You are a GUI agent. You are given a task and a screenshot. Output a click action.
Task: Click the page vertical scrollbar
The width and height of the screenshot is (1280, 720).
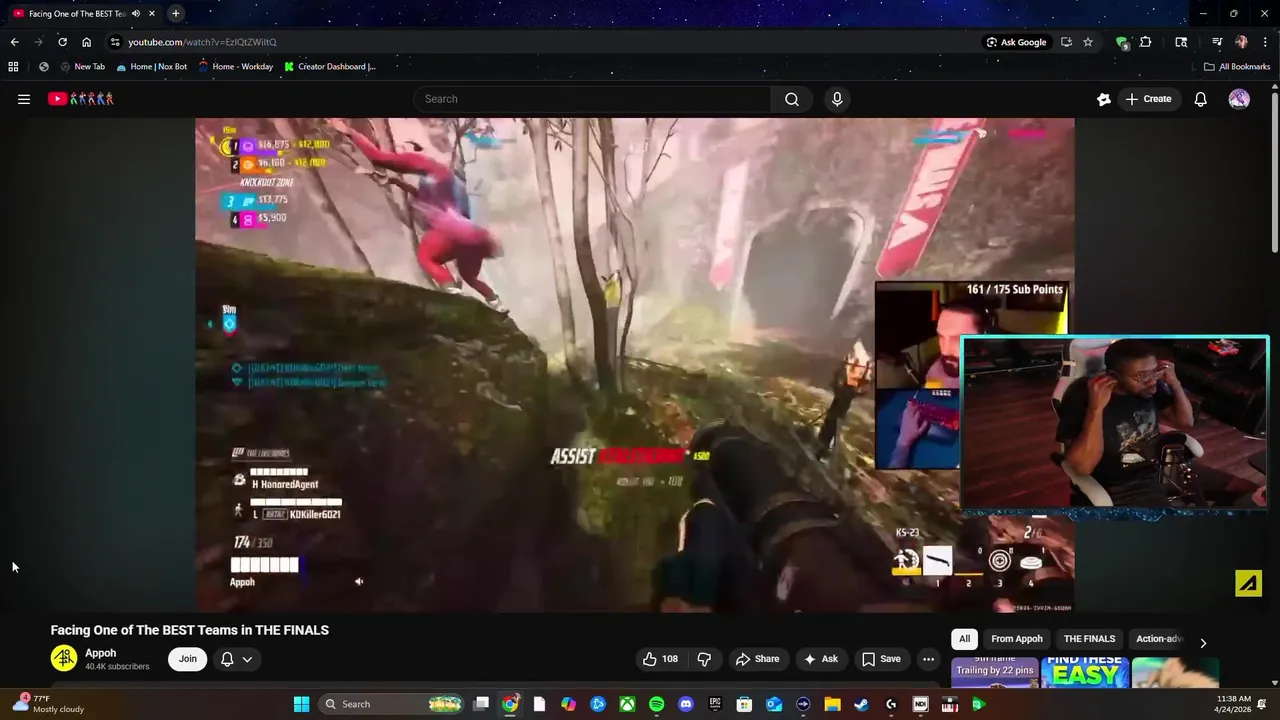pyautogui.click(x=1274, y=170)
